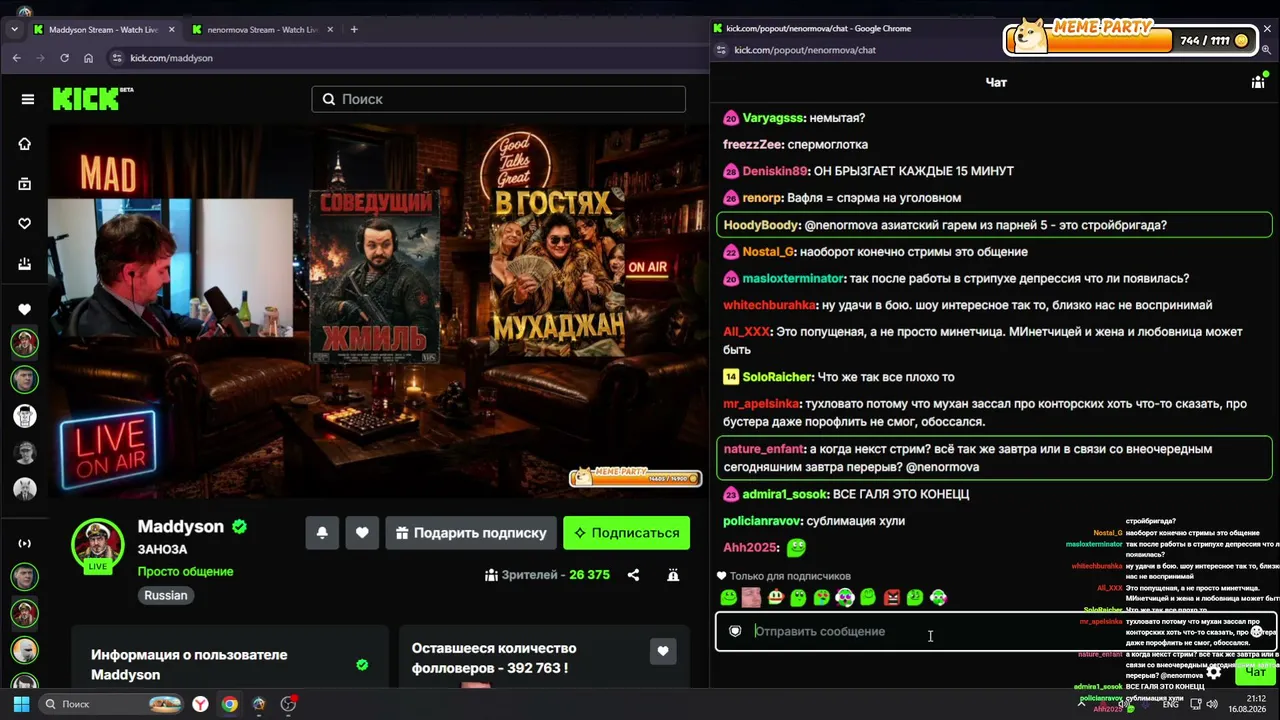Click the stream video player
Image resolution: width=1280 pixels, height=720 pixels.
tap(378, 311)
